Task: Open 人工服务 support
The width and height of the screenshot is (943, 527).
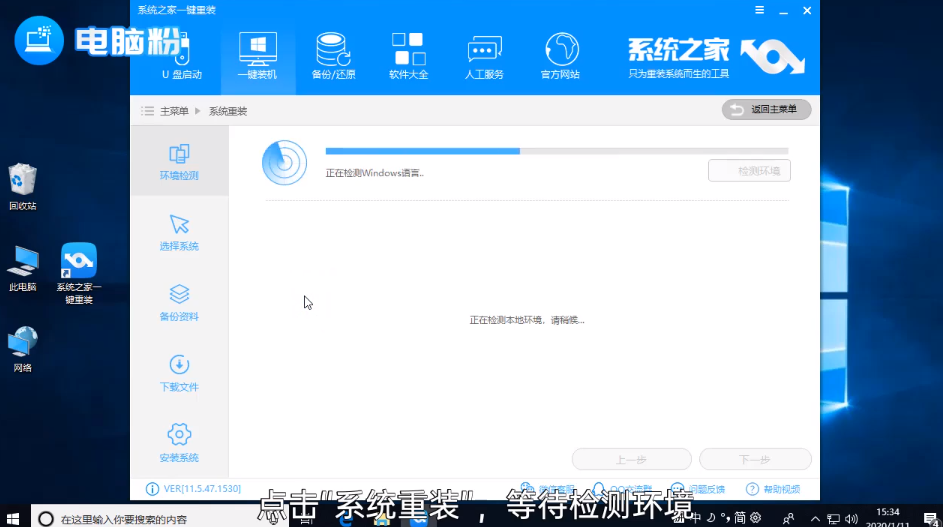Action: [484, 57]
